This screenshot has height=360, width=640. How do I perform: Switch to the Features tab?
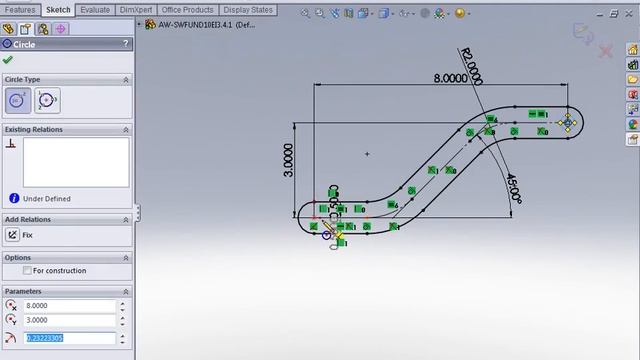(x=20, y=10)
